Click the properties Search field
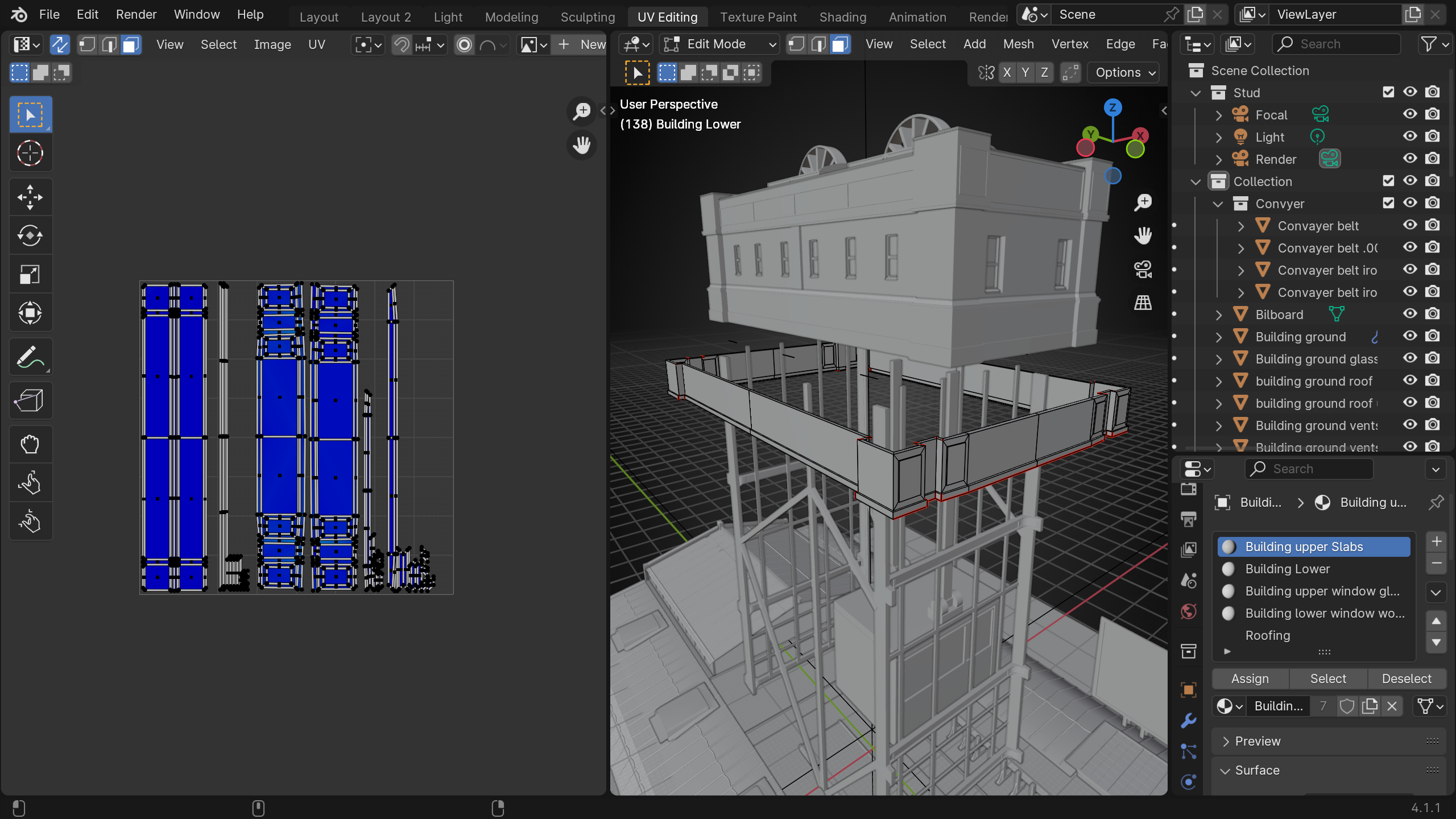This screenshot has height=819, width=1456. [1309, 469]
